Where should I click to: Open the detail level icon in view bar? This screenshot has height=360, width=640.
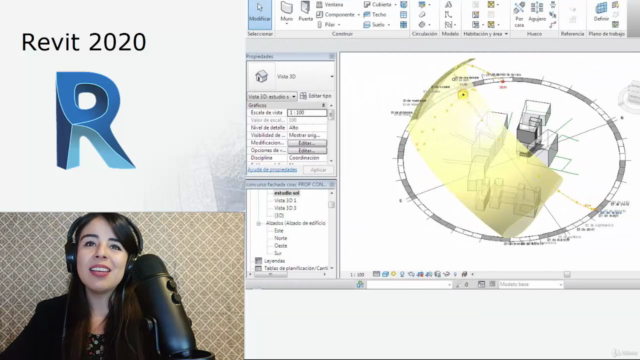pos(376,274)
